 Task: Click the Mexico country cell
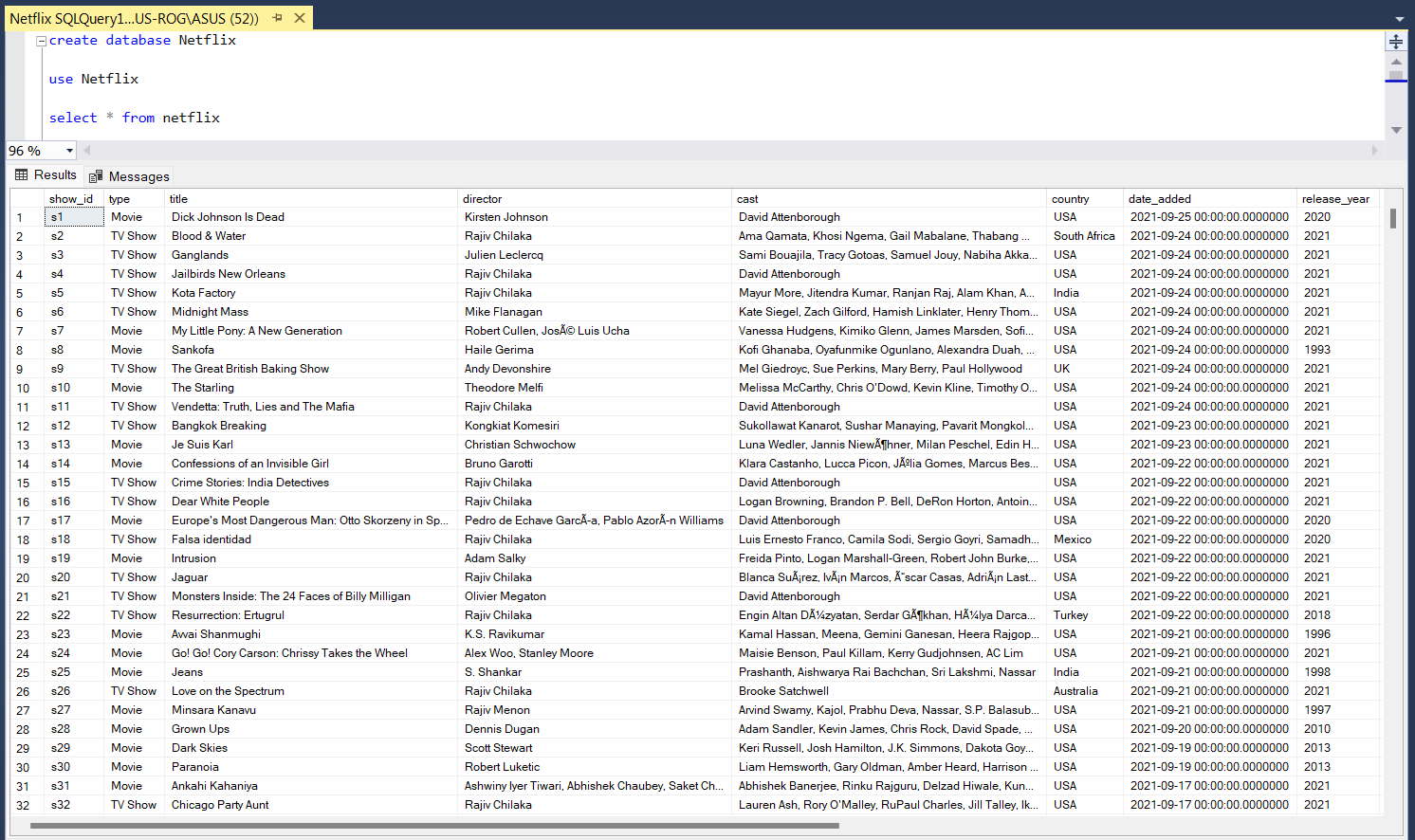(1085, 539)
